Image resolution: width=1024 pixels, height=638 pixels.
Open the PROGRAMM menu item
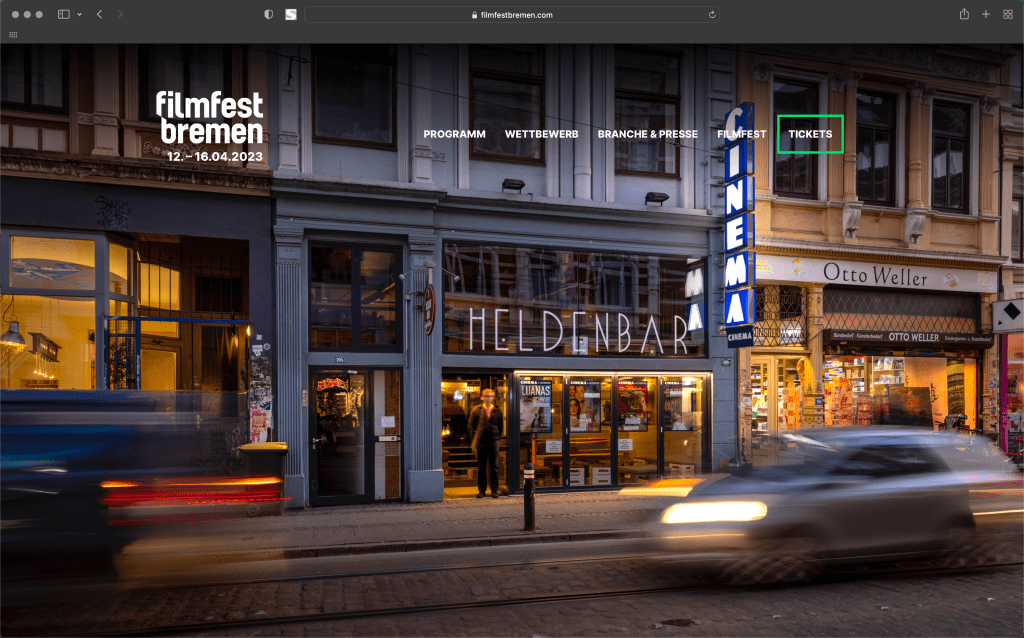pyautogui.click(x=454, y=134)
